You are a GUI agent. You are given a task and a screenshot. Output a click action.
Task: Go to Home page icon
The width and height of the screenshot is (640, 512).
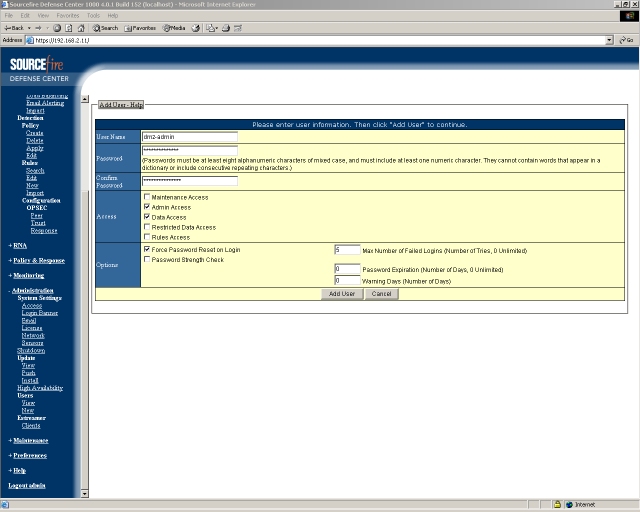[x=81, y=28]
